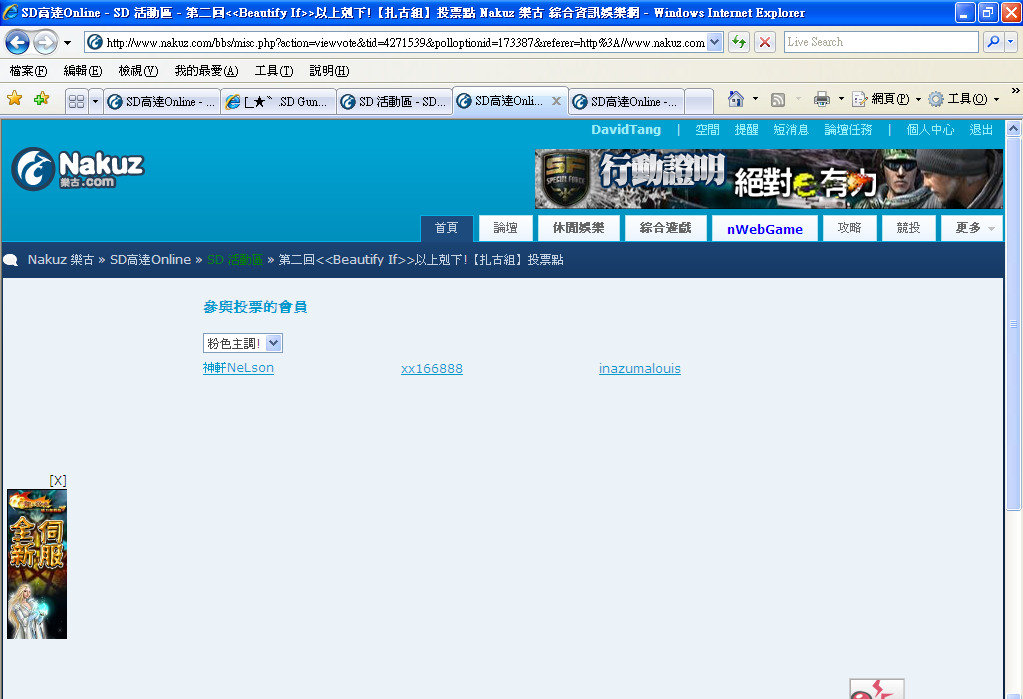Click the Home page icon
The height and width of the screenshot is (699, 1023).
736,99
